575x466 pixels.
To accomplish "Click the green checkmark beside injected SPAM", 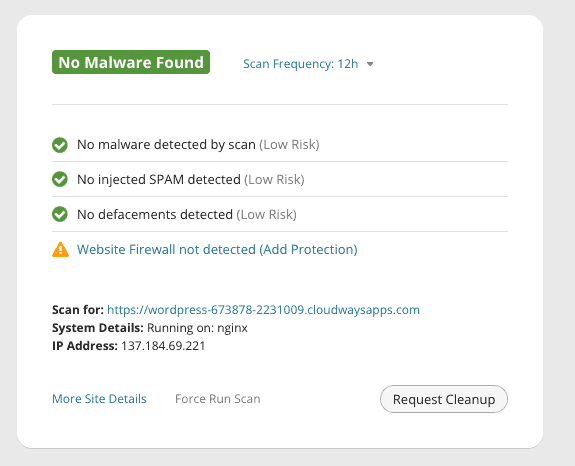I will [60, 180].
